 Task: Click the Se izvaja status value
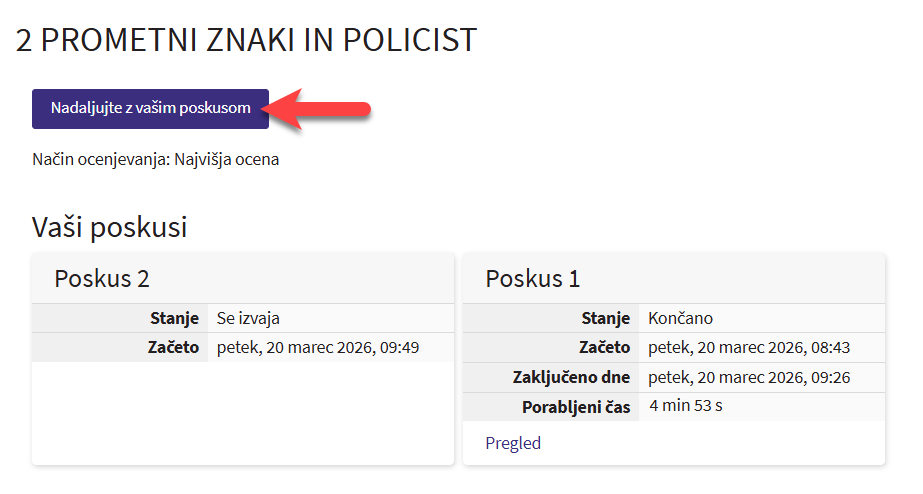[x=248, y=319]
